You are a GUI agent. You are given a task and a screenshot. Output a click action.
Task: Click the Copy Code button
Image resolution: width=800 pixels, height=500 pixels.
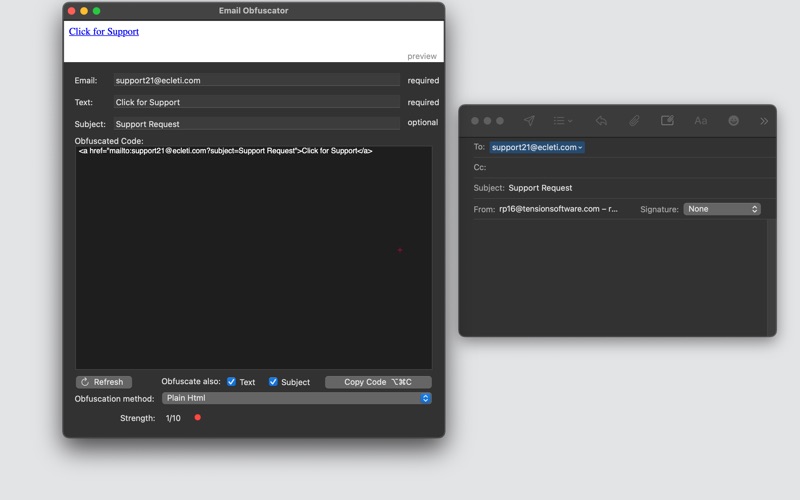click(378, 382)
